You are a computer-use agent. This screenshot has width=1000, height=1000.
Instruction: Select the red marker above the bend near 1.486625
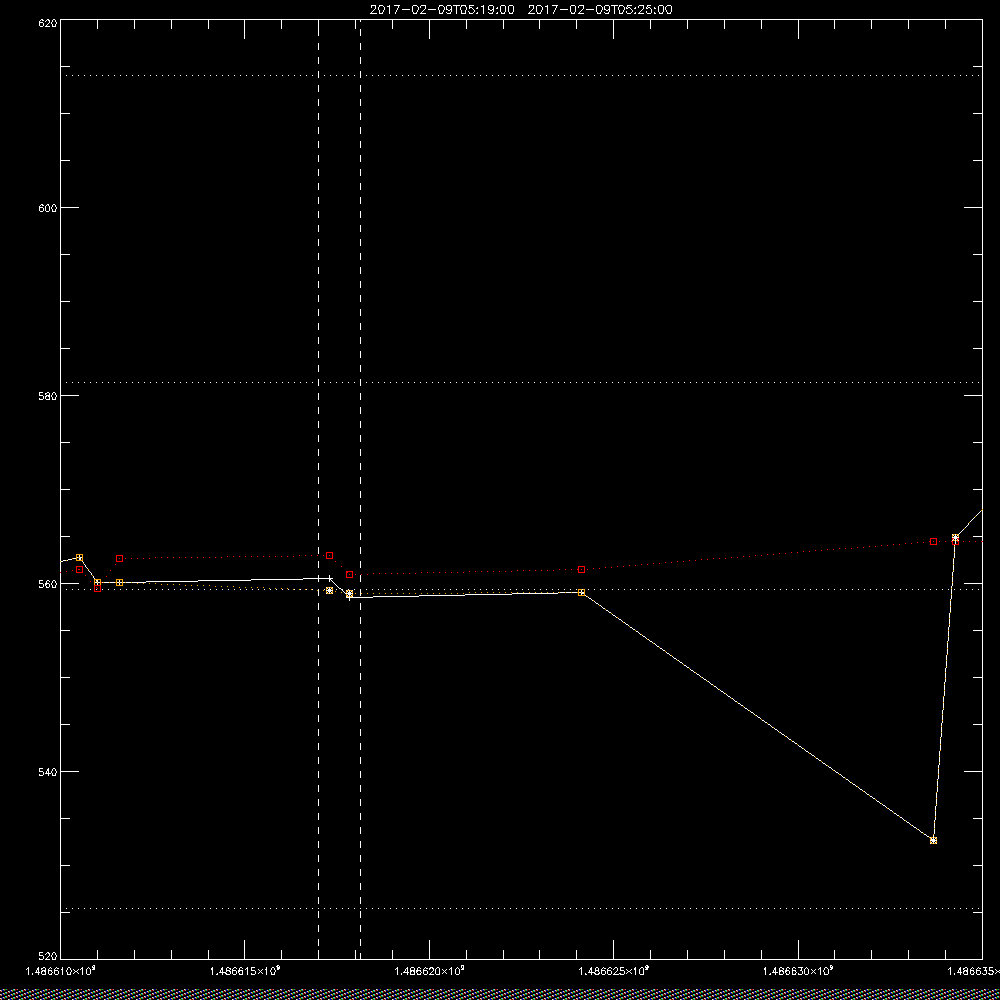coord(581,570)
